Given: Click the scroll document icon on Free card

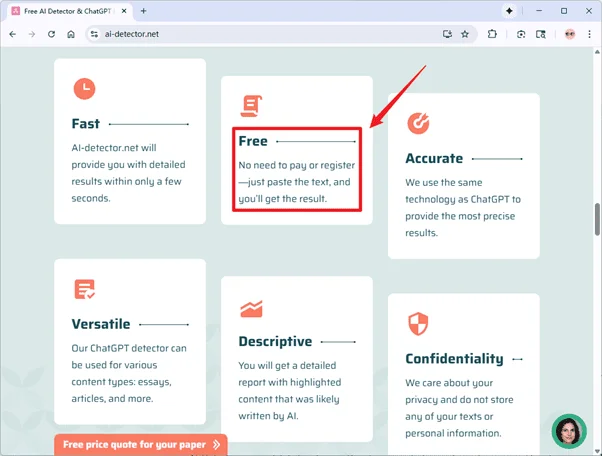Looking at the screenshot, I should (x=251, y=106).
